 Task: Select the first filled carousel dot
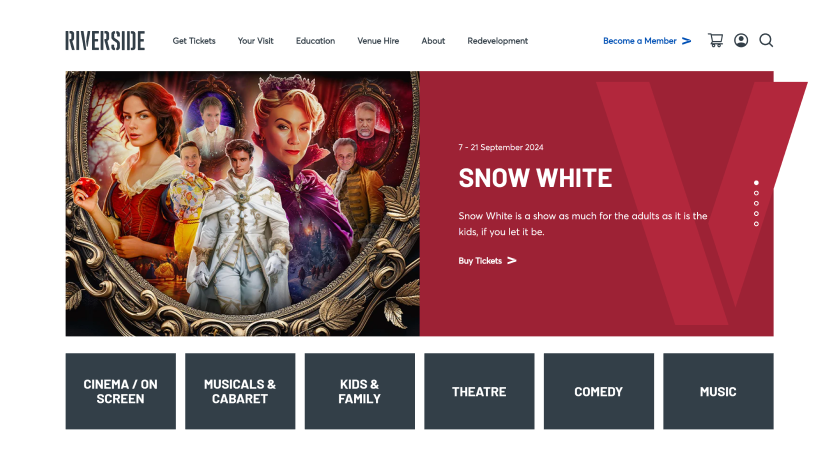pos(756,183)
